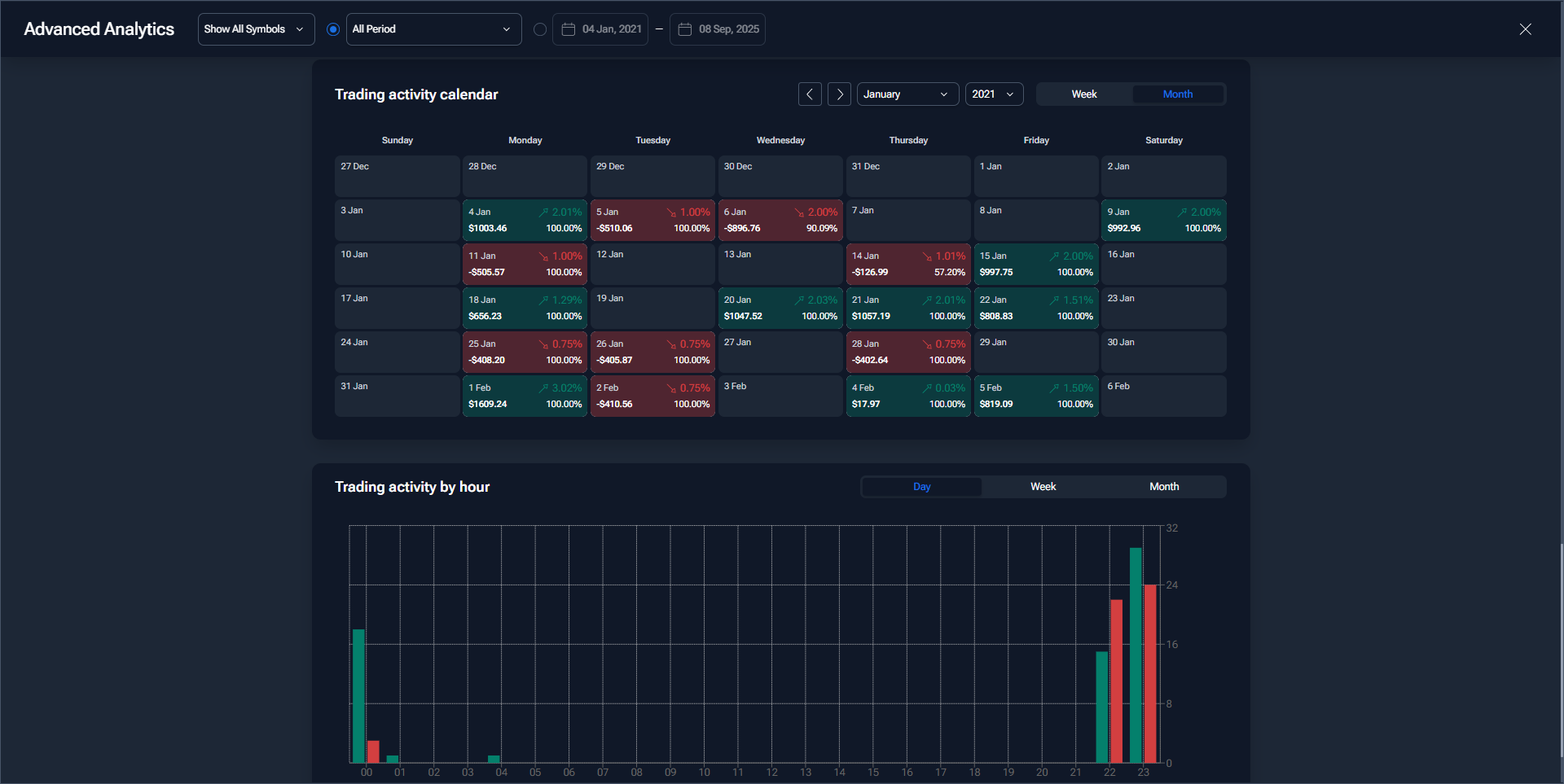Open the January month dropdown

907,94
